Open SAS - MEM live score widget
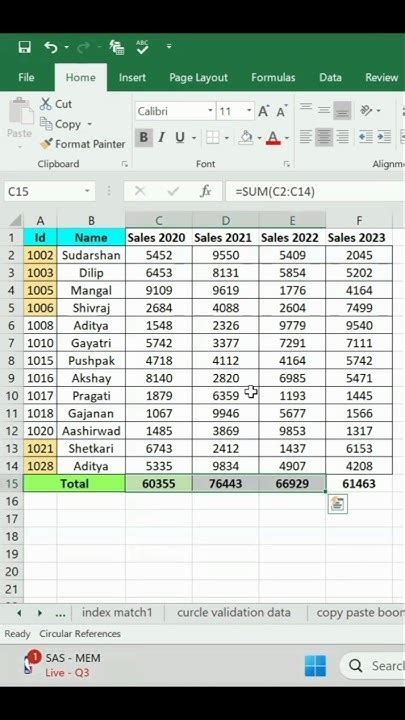 pos(62,665)
